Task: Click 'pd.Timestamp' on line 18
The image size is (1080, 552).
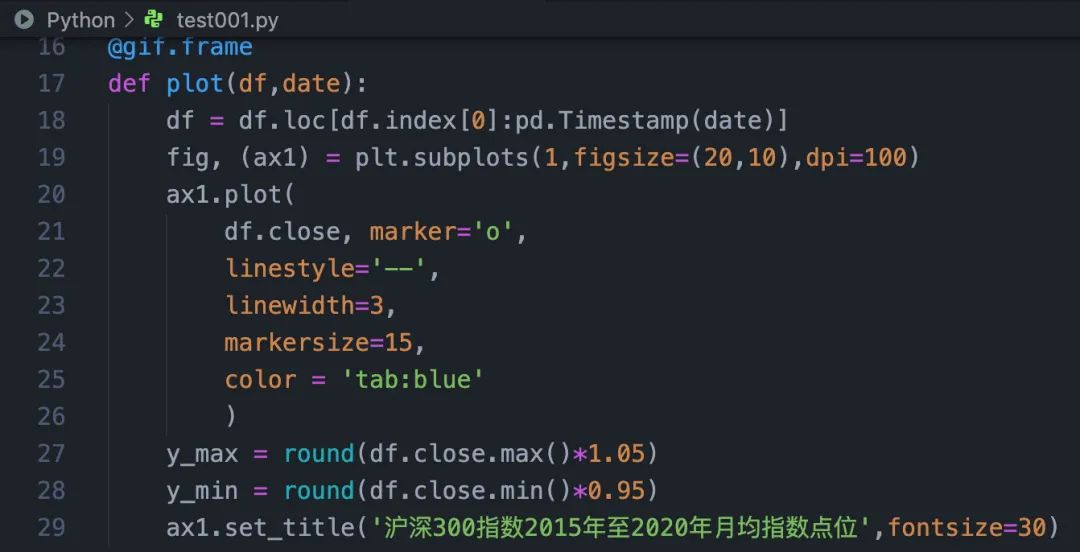Action: pos(603,121)
